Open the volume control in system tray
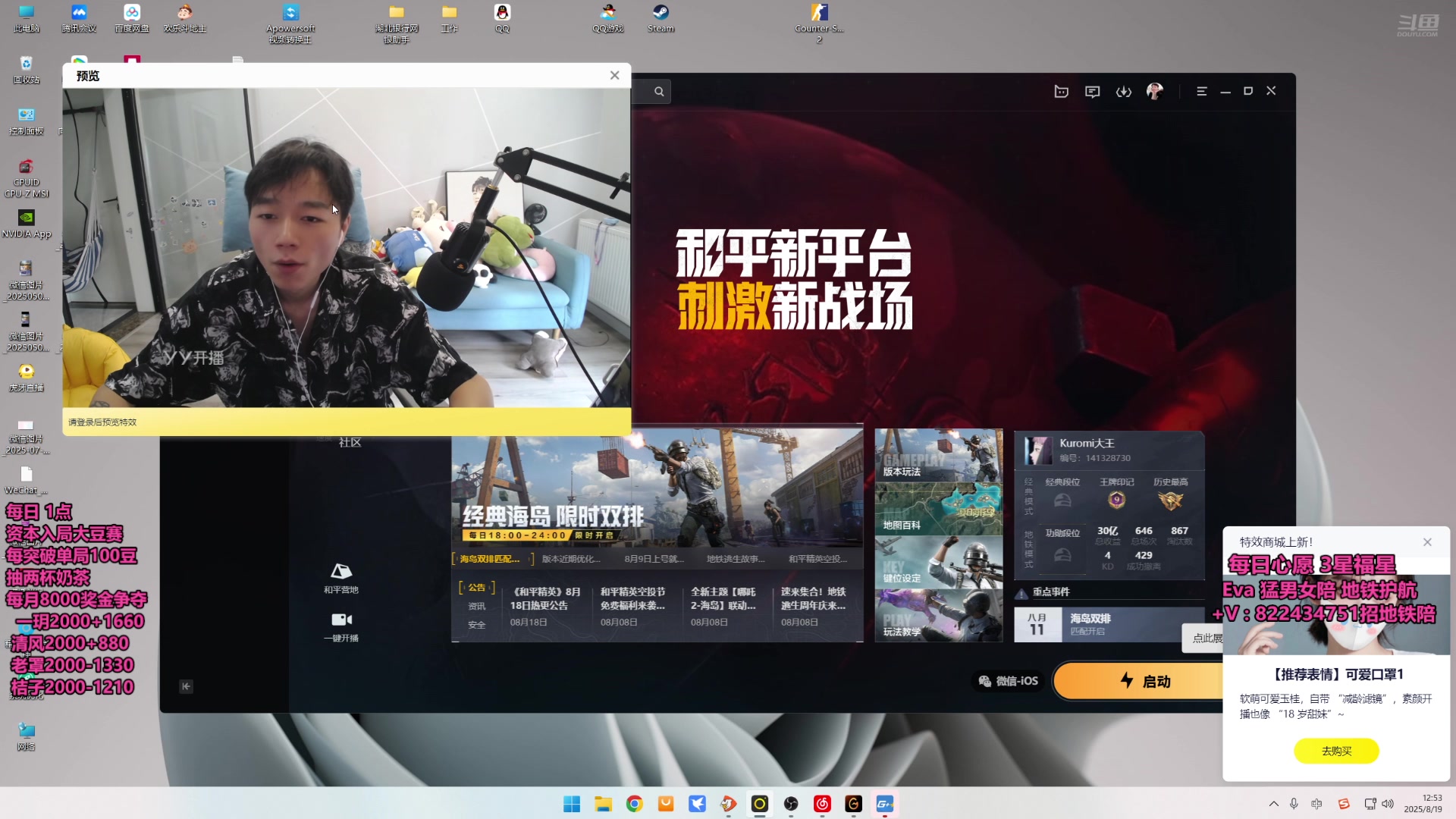 point(1388,804)
